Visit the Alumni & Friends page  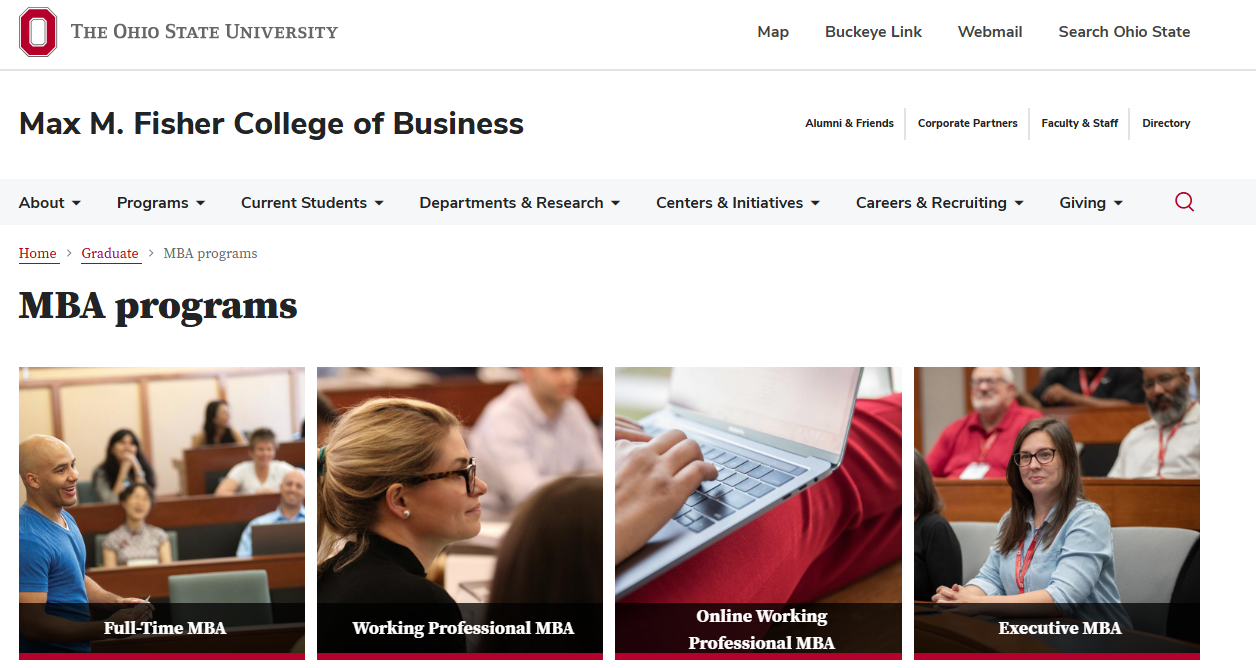849,124
